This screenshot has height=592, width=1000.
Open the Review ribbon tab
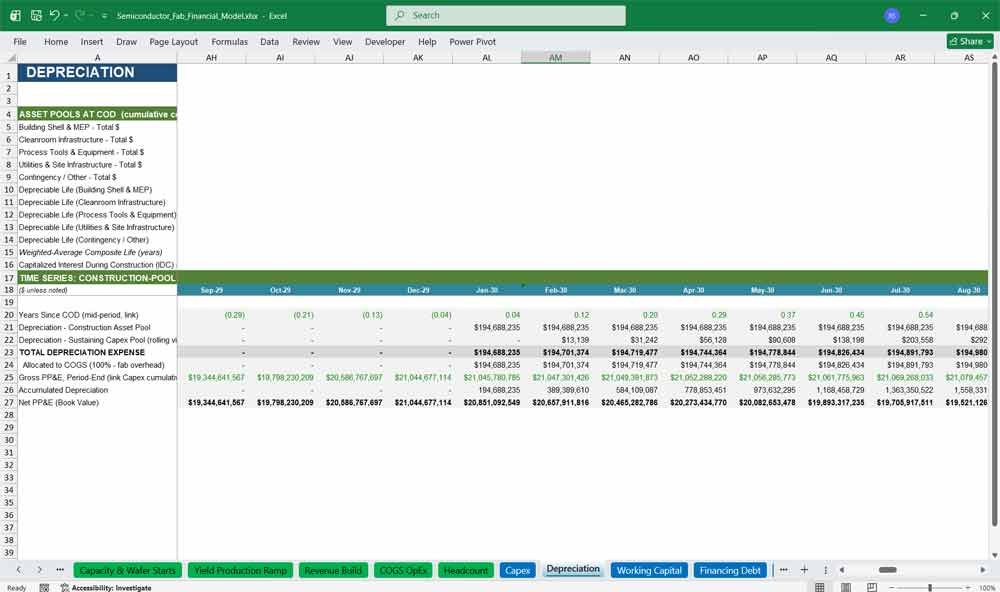point(306,41)
